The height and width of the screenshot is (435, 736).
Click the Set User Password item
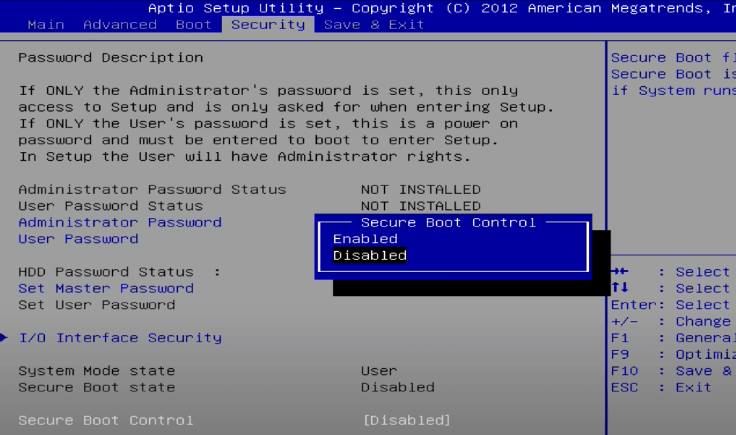[97, 305]
